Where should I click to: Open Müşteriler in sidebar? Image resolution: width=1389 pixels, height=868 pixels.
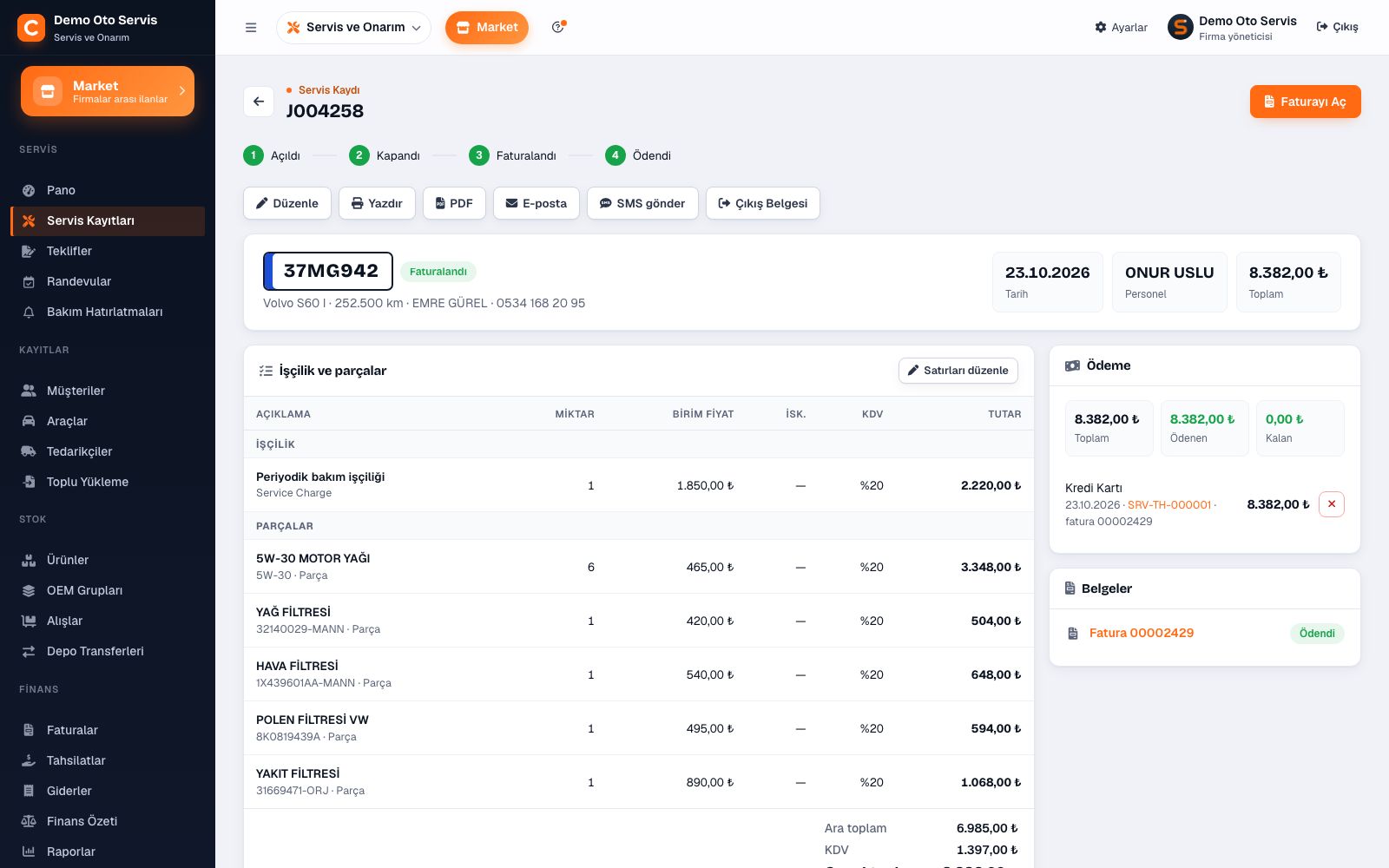(108, 391)
